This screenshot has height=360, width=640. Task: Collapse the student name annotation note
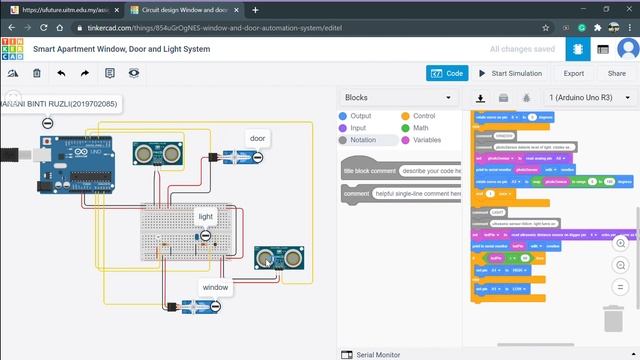coord(48,123)
